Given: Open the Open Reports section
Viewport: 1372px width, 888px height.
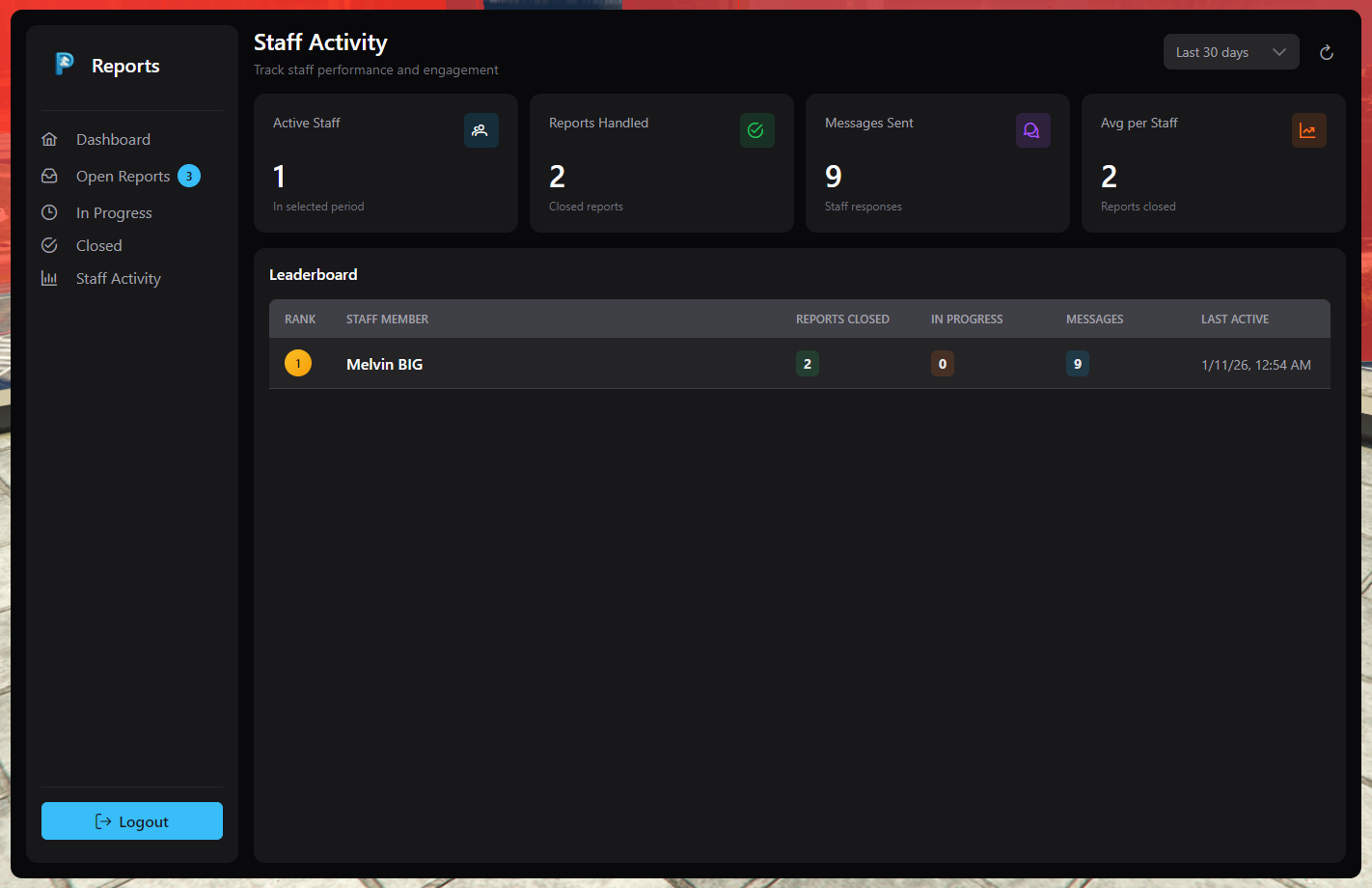Looking at the screenshot, I should [123, 176].
